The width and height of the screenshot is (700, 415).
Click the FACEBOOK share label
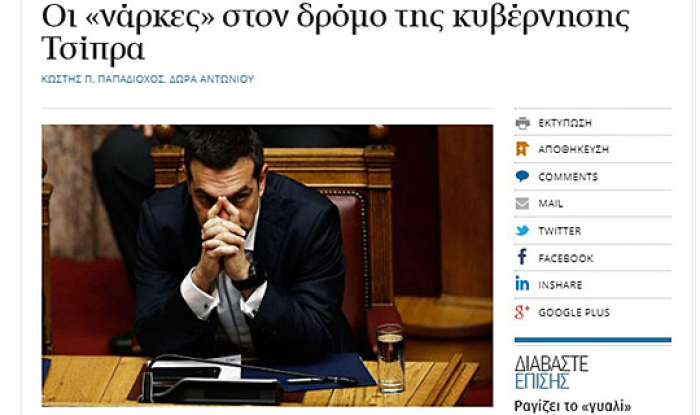[566, 258]
